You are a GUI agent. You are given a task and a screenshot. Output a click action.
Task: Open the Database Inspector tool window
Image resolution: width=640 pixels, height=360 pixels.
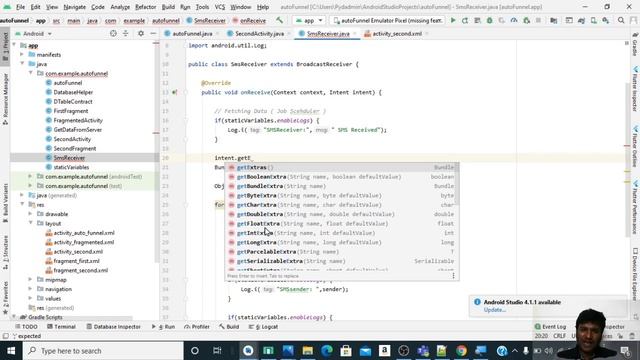click(113, 327)
